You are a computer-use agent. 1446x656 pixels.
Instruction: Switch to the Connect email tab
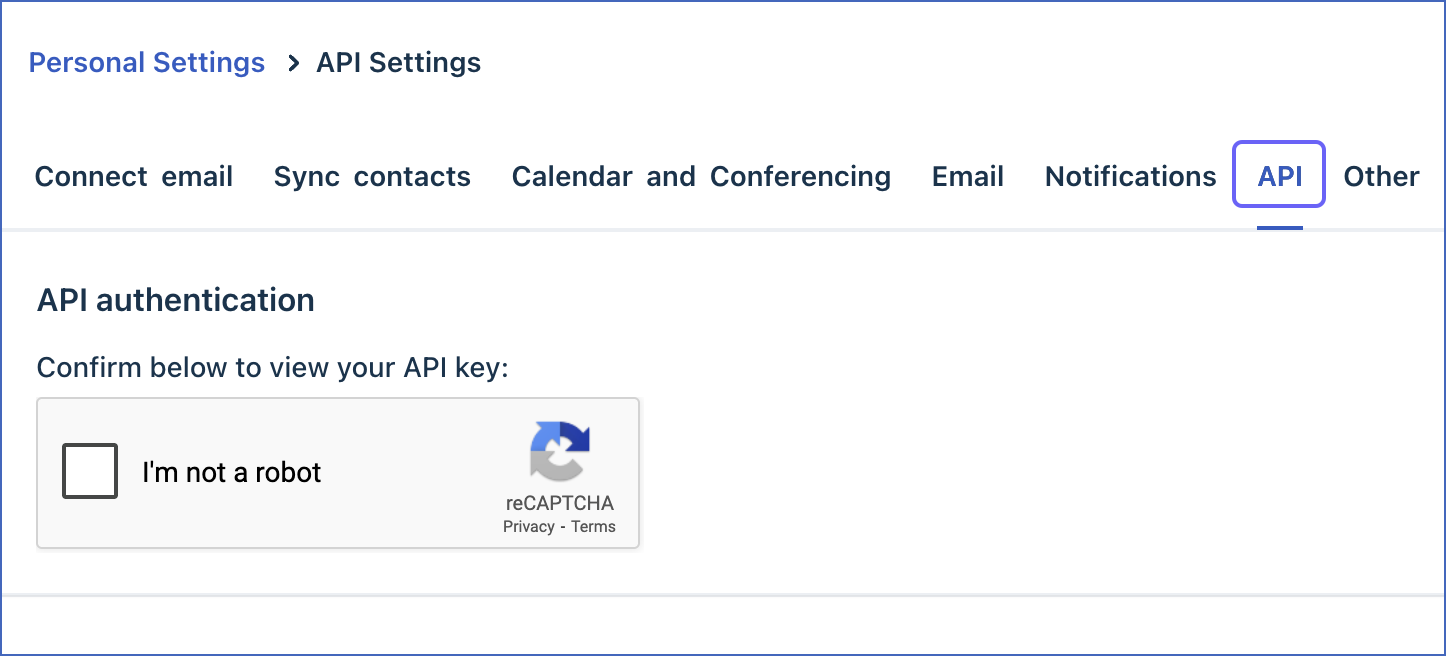133,176
